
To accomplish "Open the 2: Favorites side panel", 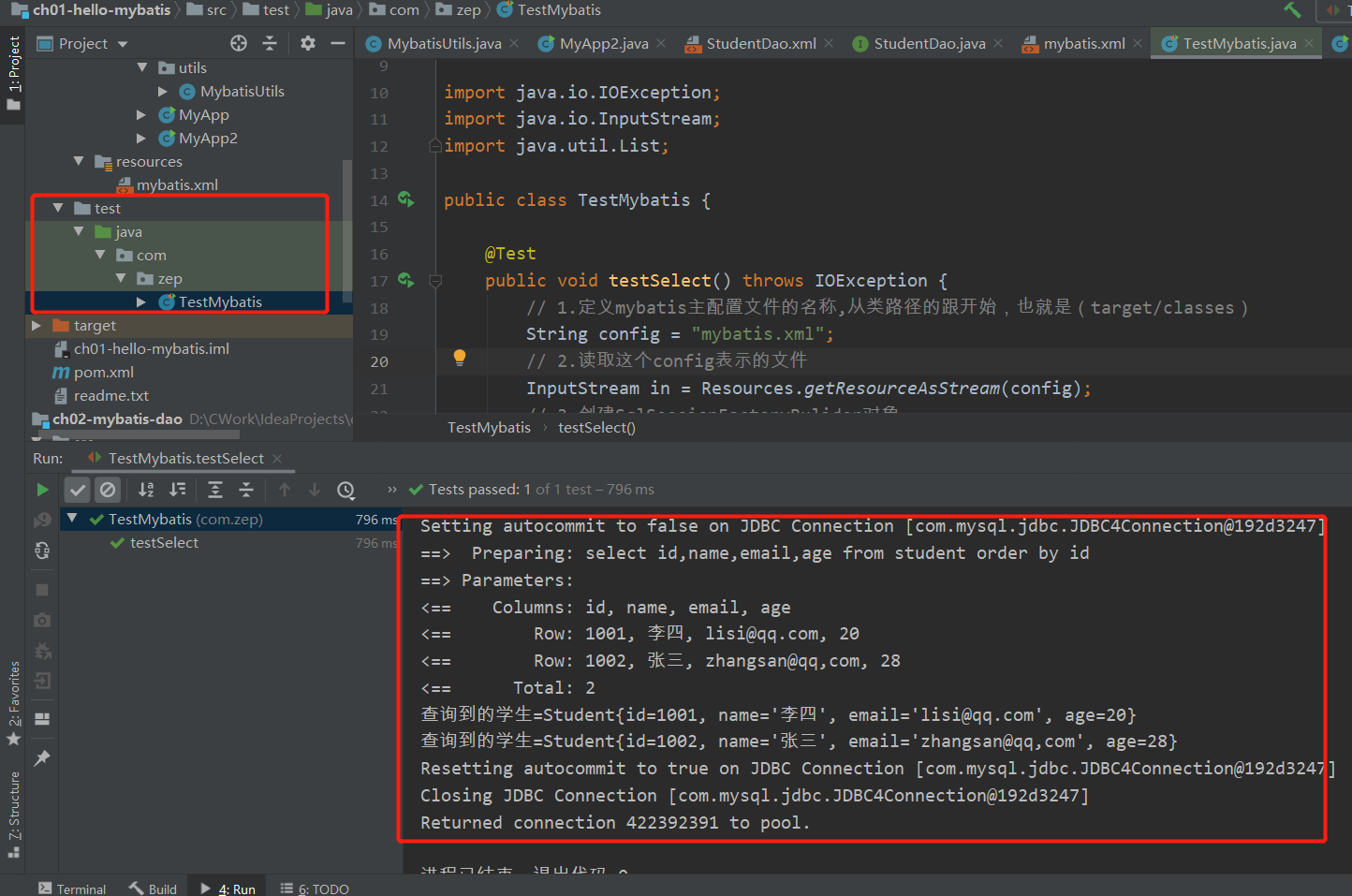I will point(13,703).
